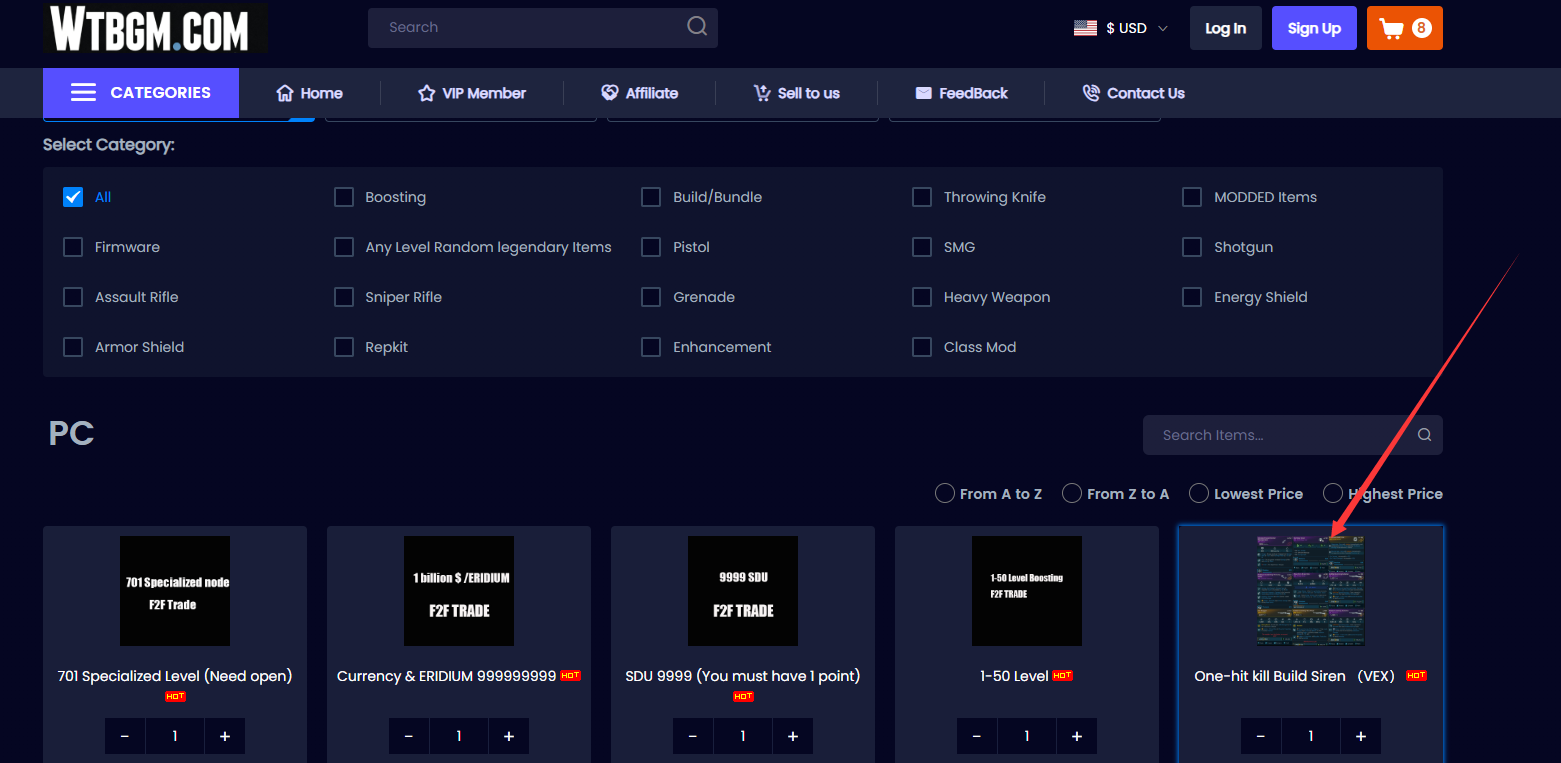Check the Firmware checkbox
Viewport: 1561px width, 763px height.
[73, 247]
